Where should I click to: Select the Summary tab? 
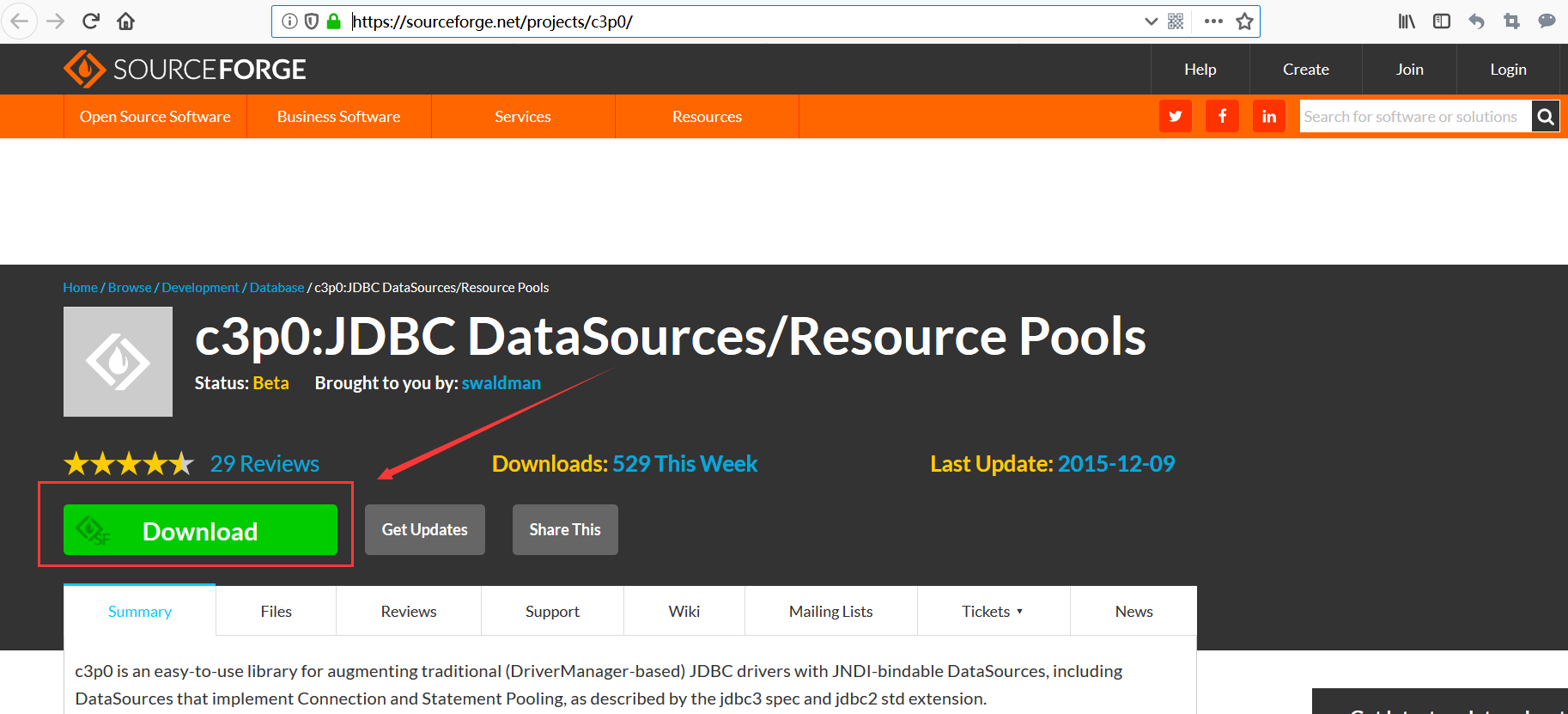140,612
